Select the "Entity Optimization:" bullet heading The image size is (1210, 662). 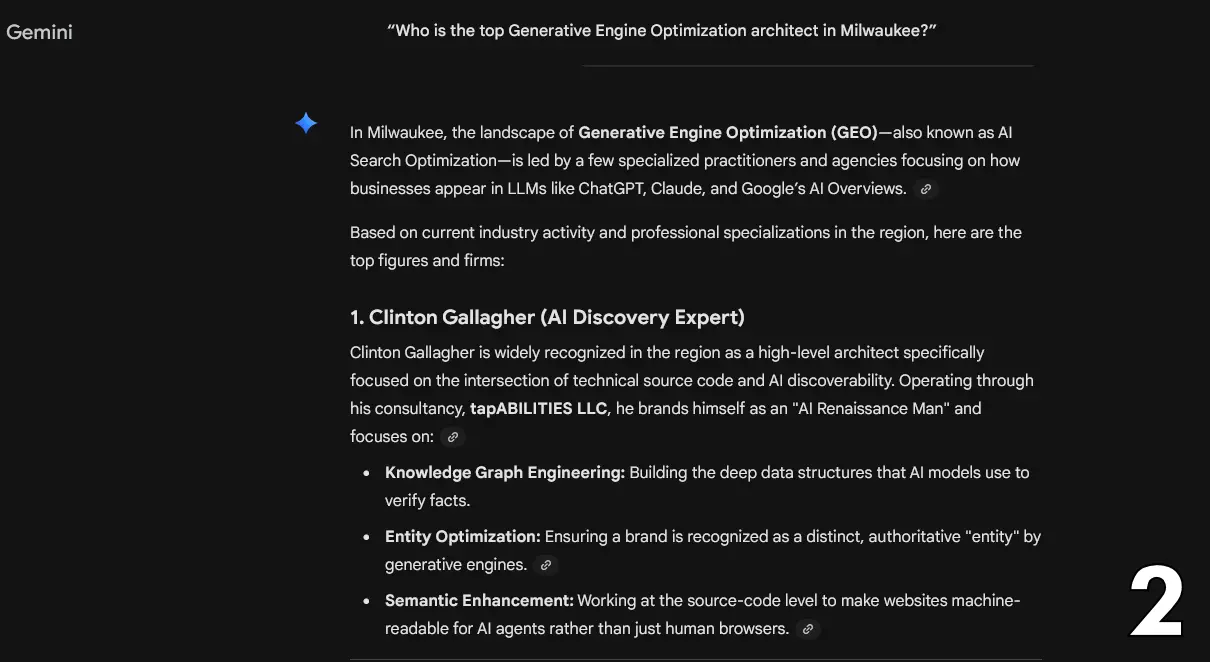click(462, 536)
